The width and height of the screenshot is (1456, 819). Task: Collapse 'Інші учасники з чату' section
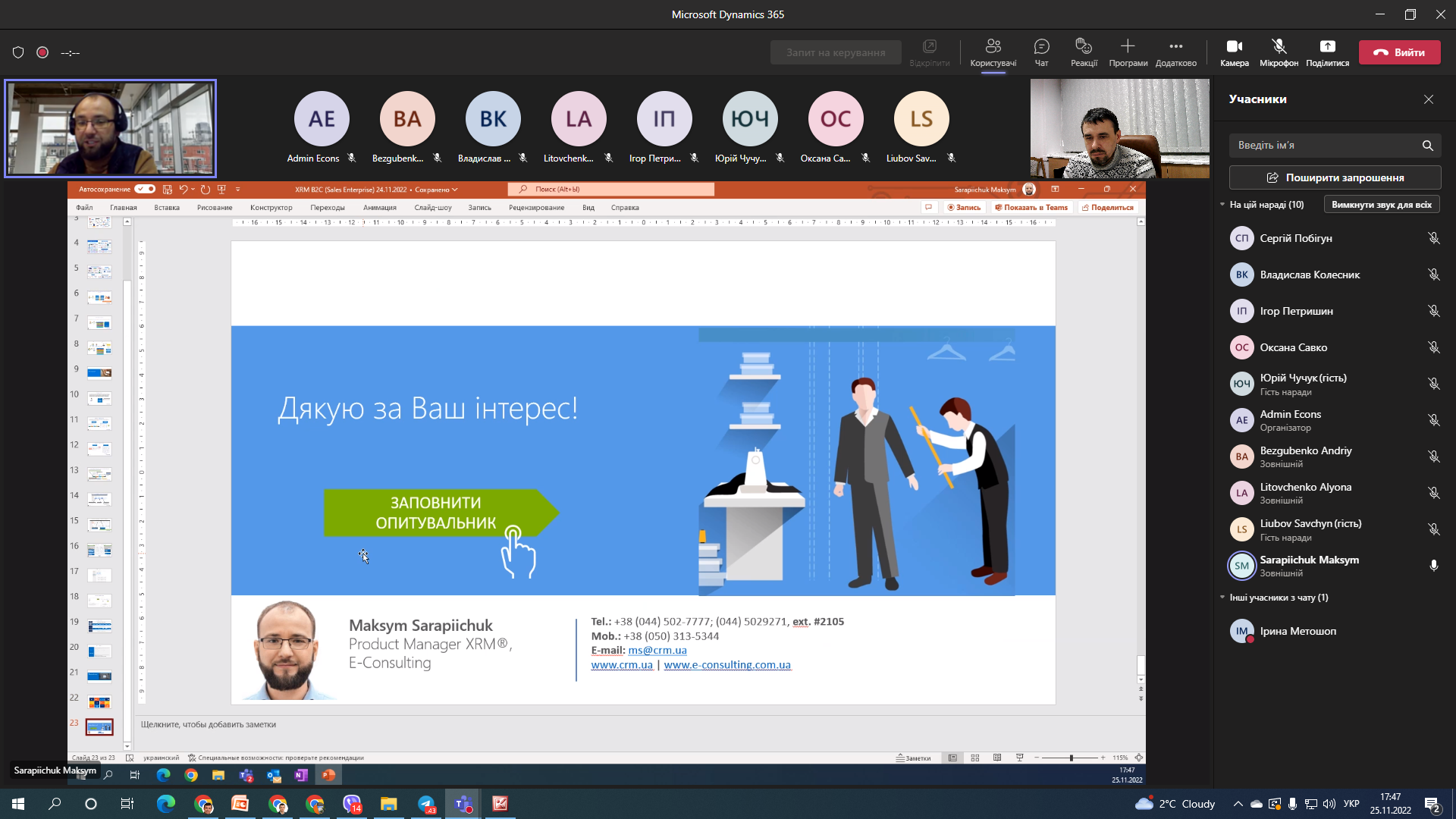click(1222, 598)
